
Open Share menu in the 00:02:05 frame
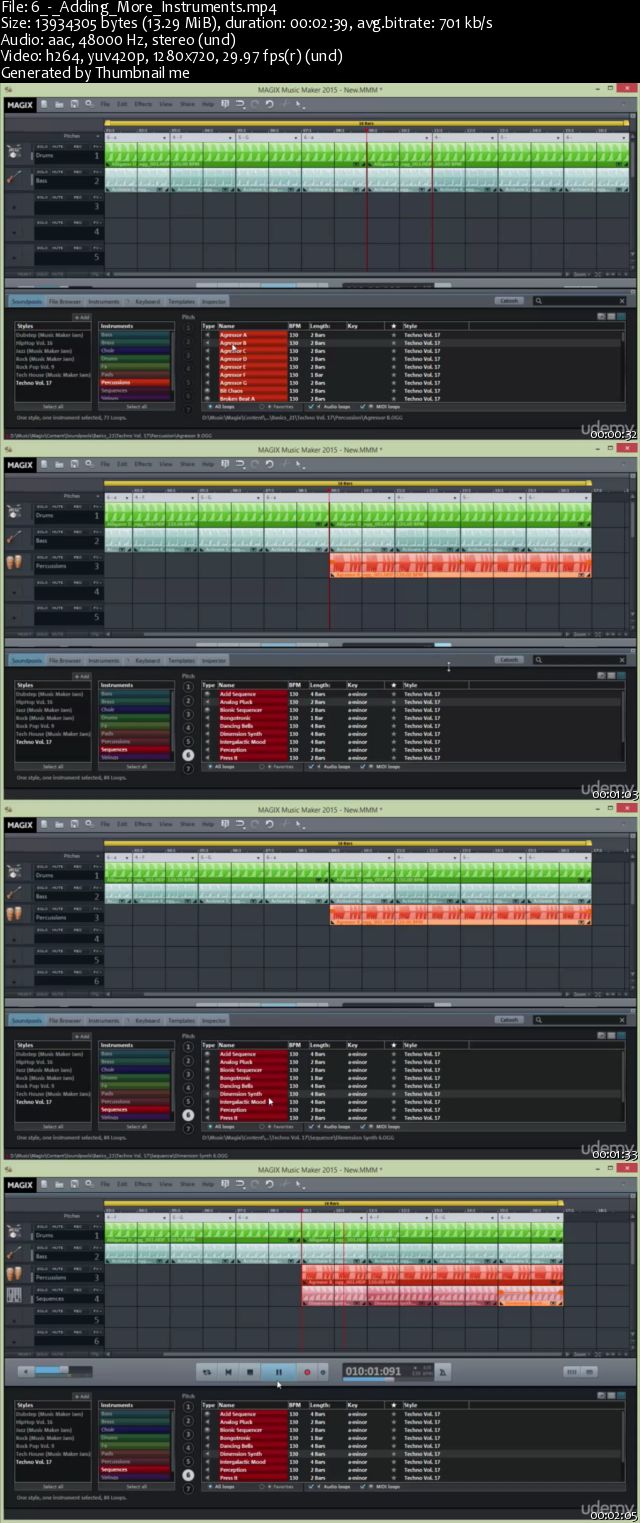(187, 1185)
